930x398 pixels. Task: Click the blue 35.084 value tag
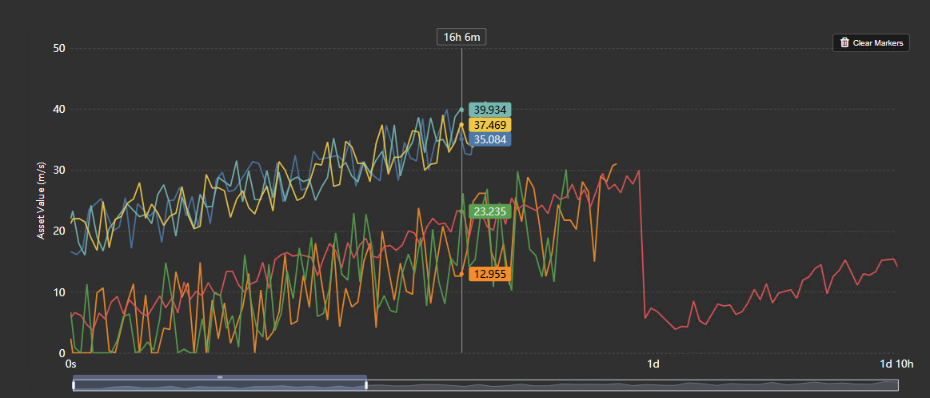[x=489, y=139]
